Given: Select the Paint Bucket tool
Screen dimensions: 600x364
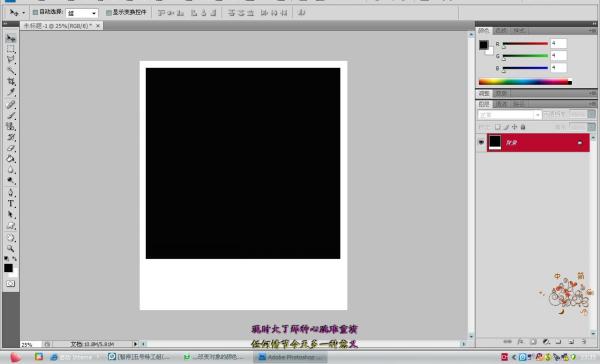Looking at the screenshot, I should (11, 159).
